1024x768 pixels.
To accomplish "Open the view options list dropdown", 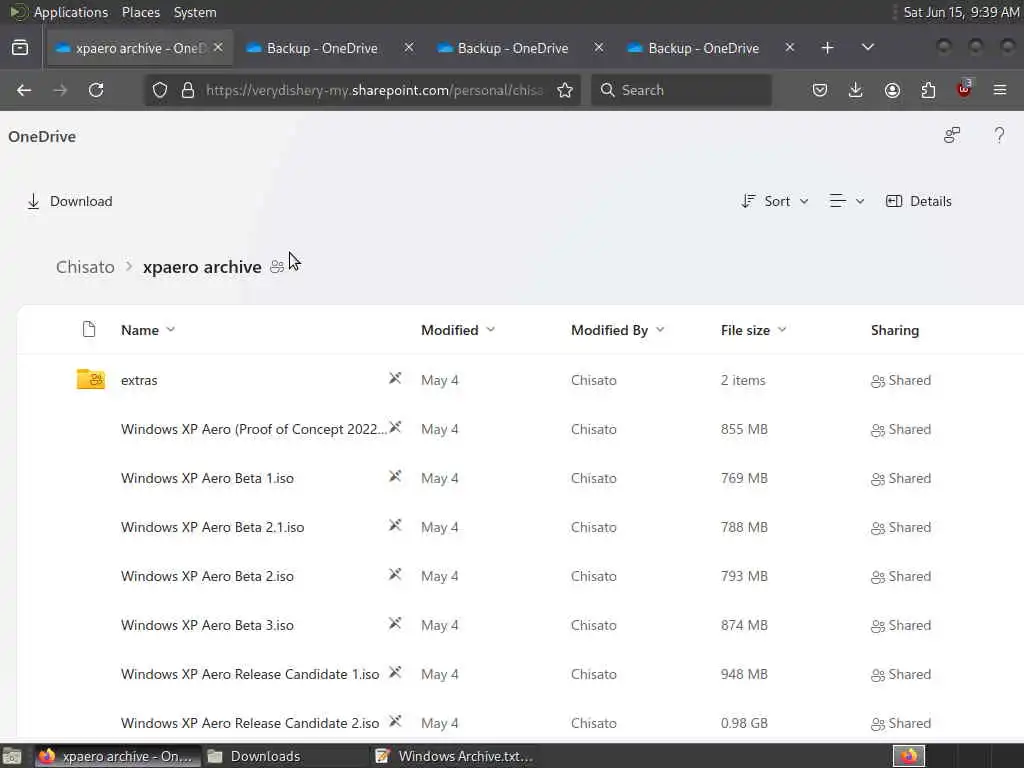I will tap(846, 201).
